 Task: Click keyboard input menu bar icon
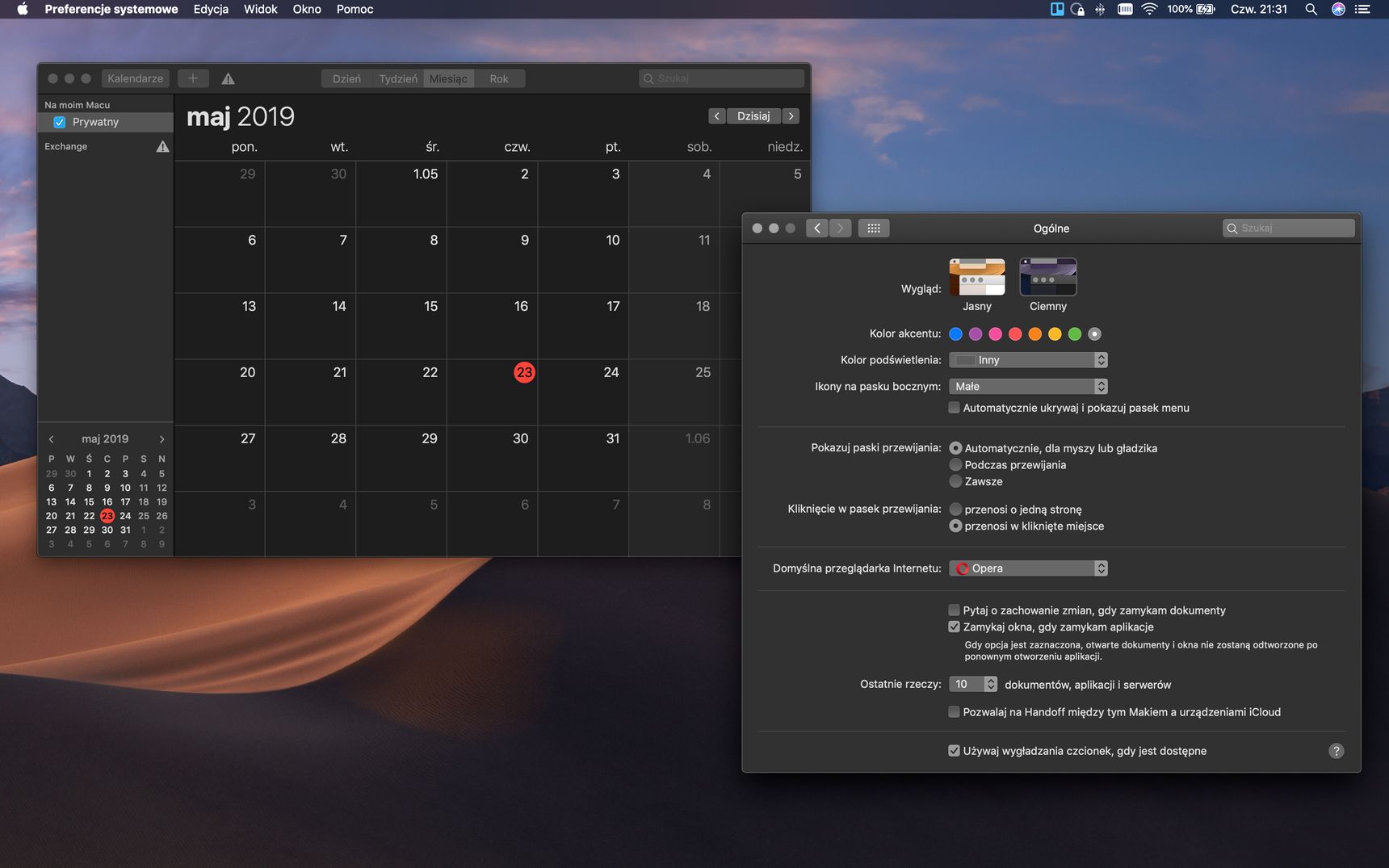[1125, 9]
